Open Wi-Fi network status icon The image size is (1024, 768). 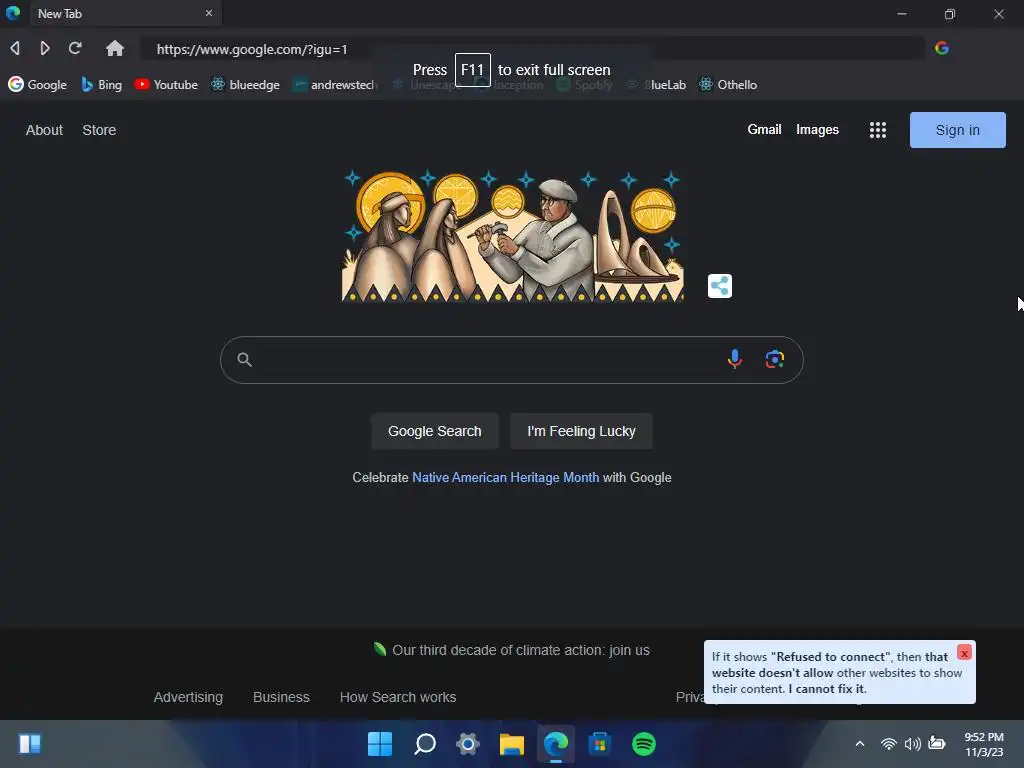[x=888, y=744]
